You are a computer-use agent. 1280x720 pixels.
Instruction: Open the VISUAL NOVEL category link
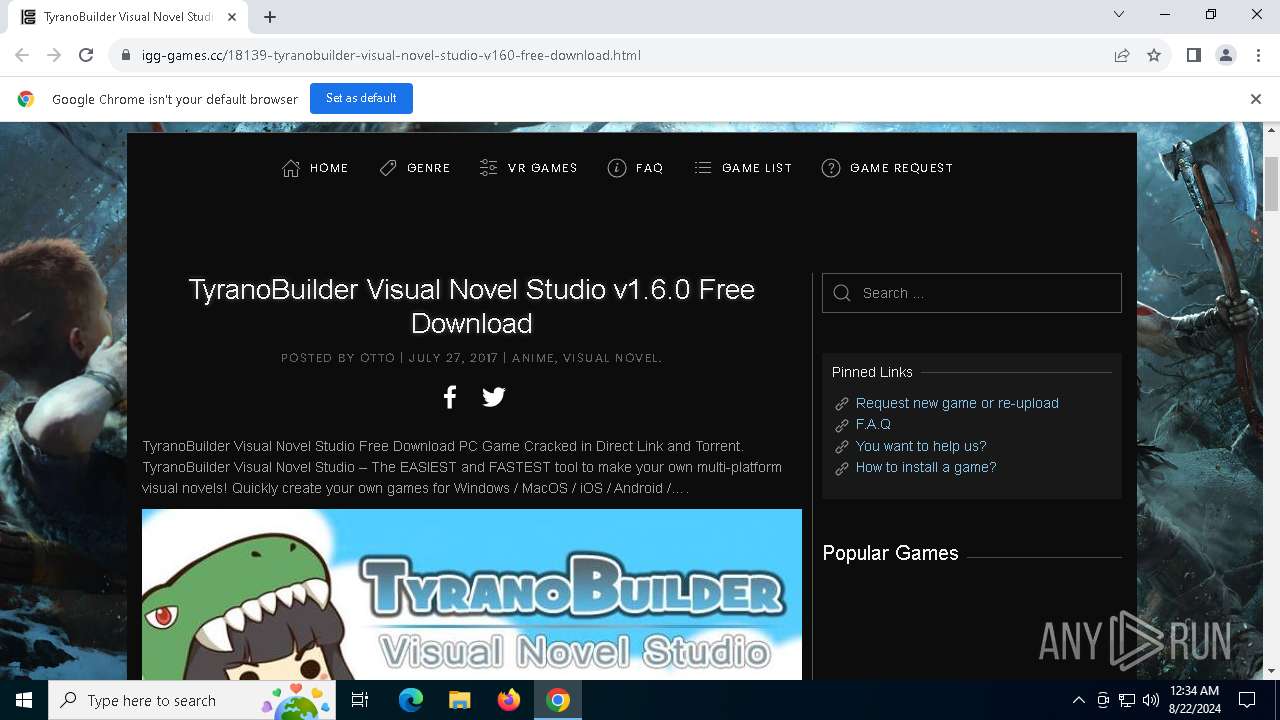click(x=611, y=358)
